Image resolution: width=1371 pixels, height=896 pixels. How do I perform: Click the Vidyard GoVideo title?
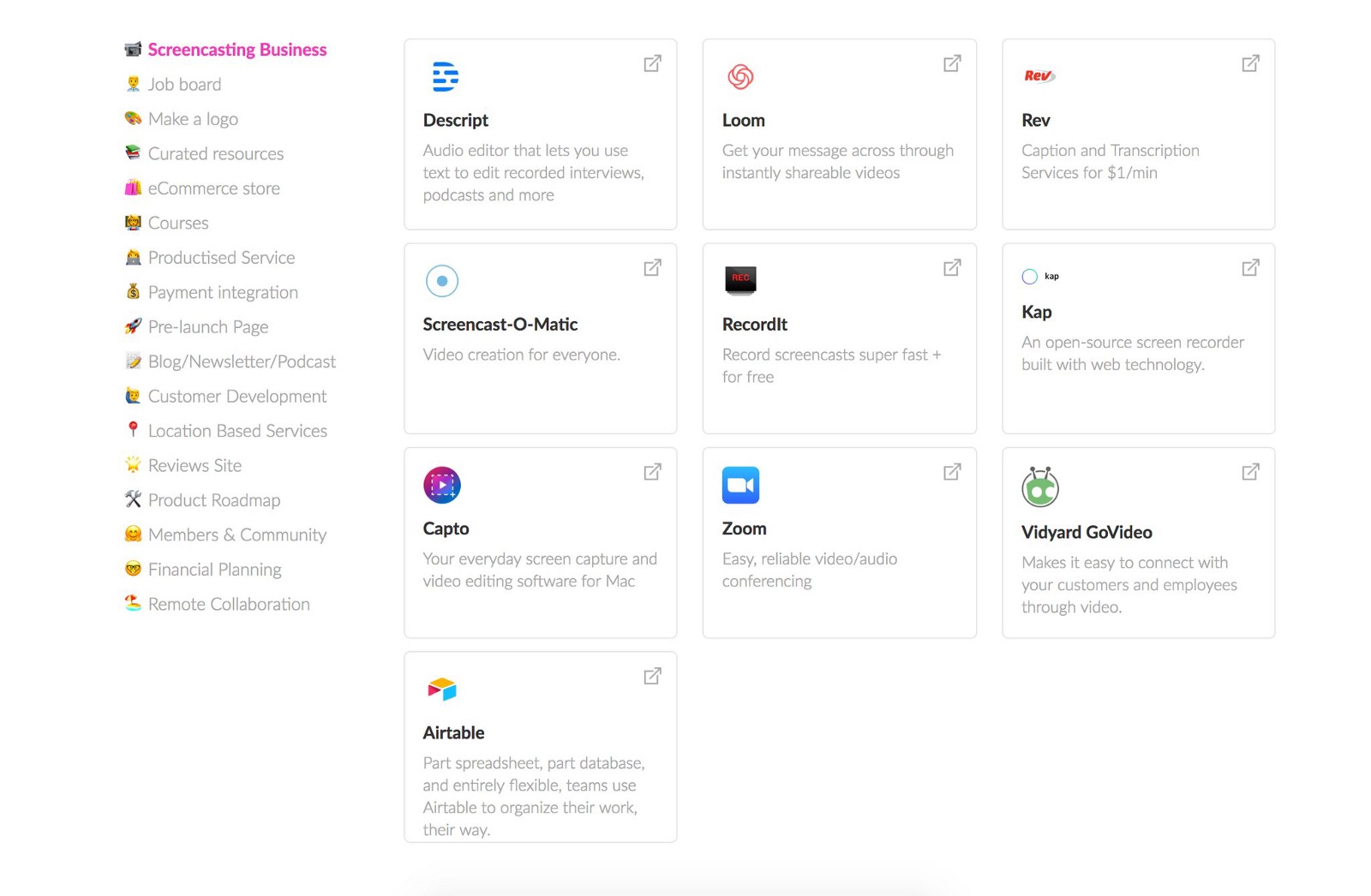click(1087, 532)
